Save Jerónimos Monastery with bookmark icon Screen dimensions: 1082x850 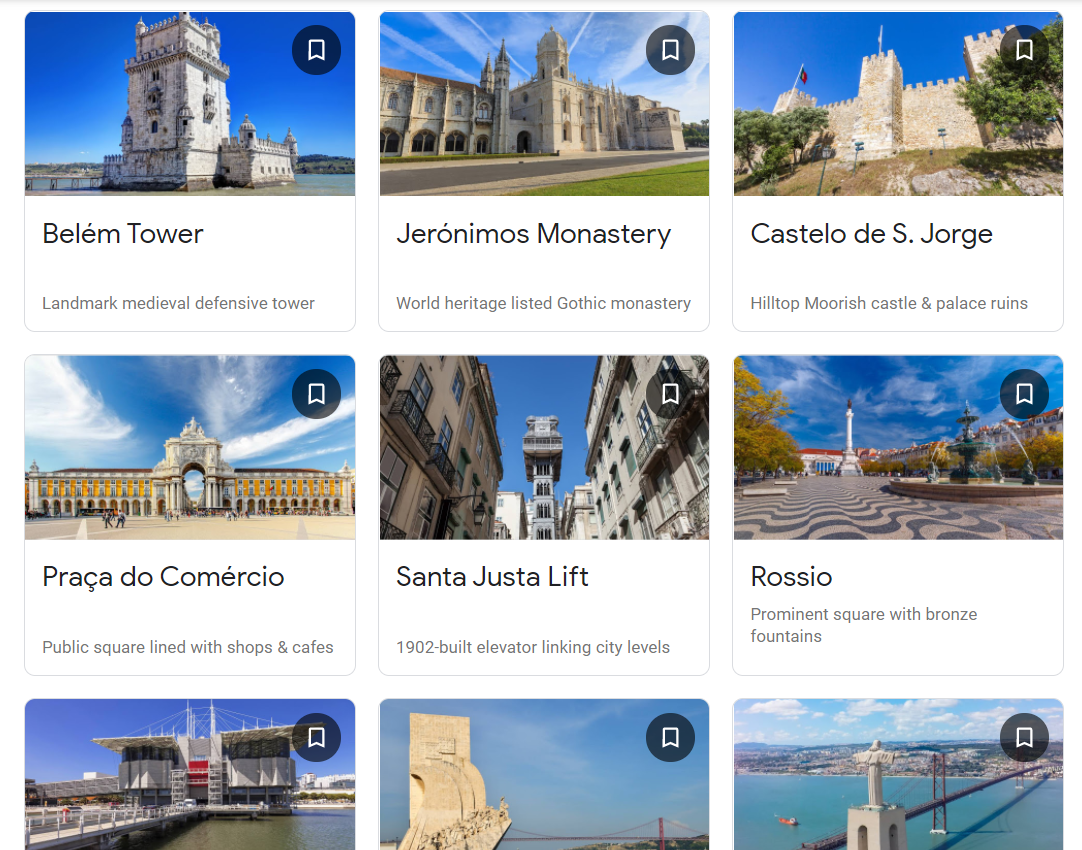[x=670, y=50]
